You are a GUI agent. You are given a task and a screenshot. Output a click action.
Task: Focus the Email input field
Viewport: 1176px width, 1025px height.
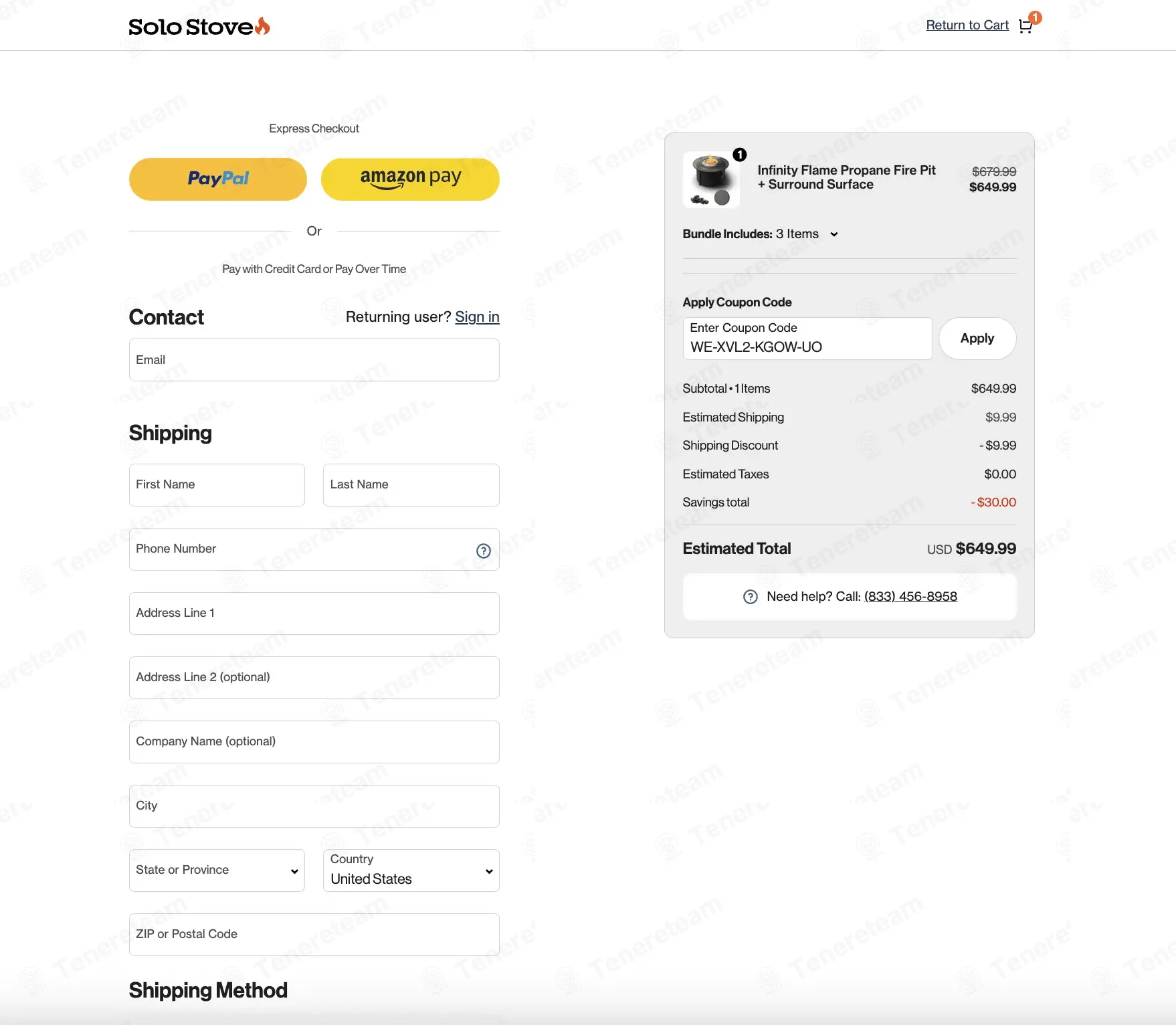click(x=314, y=360)
